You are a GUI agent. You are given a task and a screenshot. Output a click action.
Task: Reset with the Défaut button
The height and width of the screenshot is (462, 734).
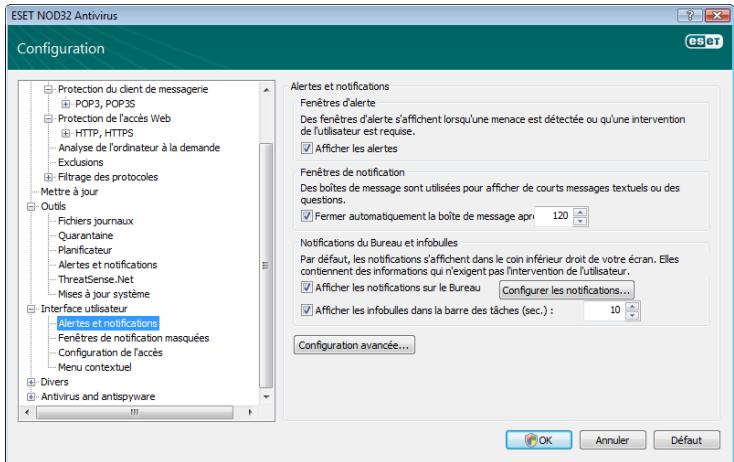pos(686,440)
